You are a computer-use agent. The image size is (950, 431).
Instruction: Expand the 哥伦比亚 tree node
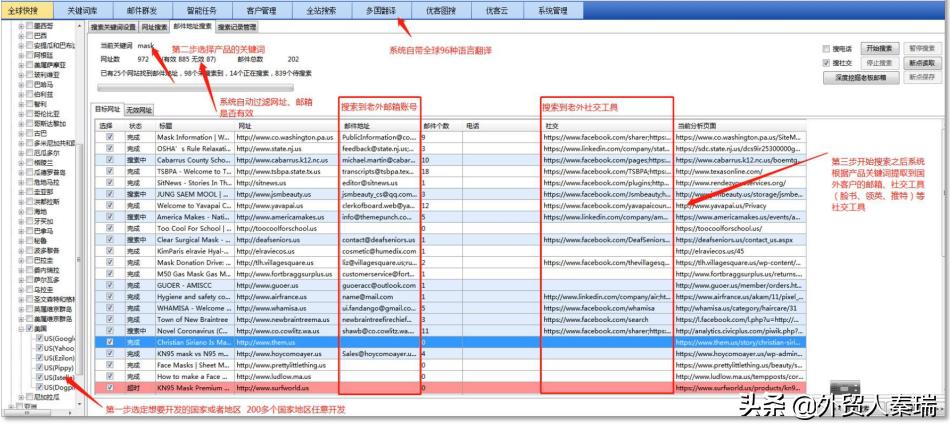tap(21, 114)
